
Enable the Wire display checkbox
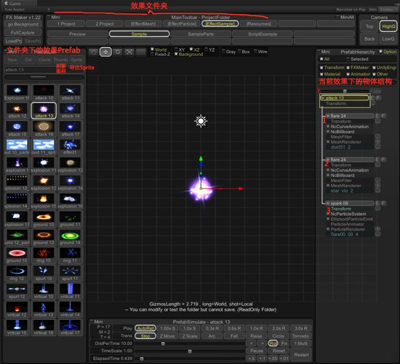[x=256, y=52]
